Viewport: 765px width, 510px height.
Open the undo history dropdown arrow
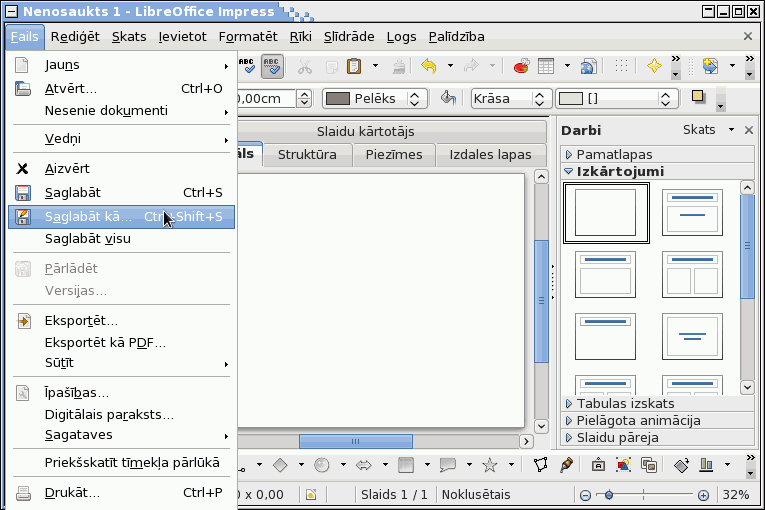click(x=450, y=65)
